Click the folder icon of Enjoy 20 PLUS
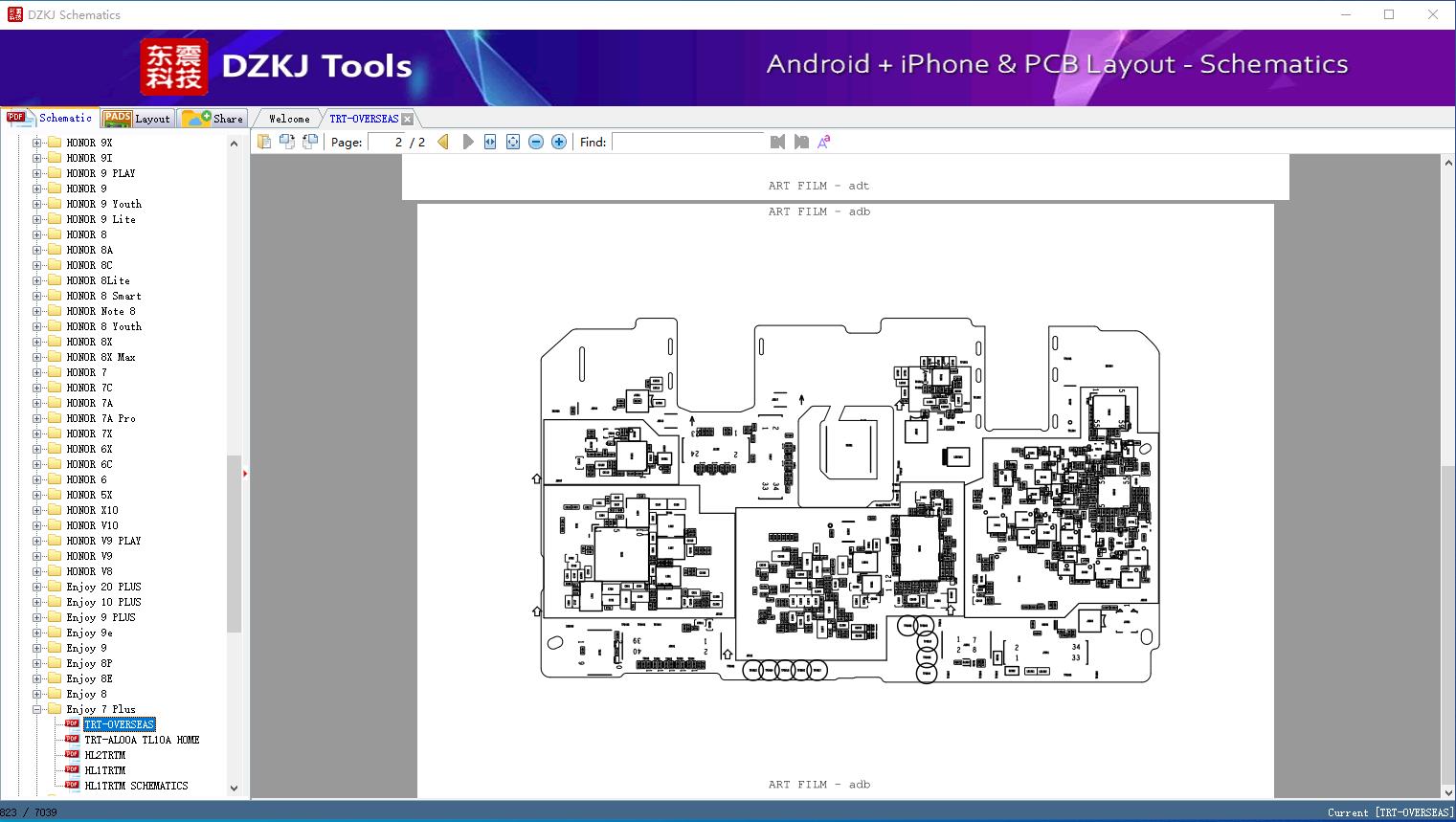Viewport: 1456px width, 822px height. (x=55, y=587)
